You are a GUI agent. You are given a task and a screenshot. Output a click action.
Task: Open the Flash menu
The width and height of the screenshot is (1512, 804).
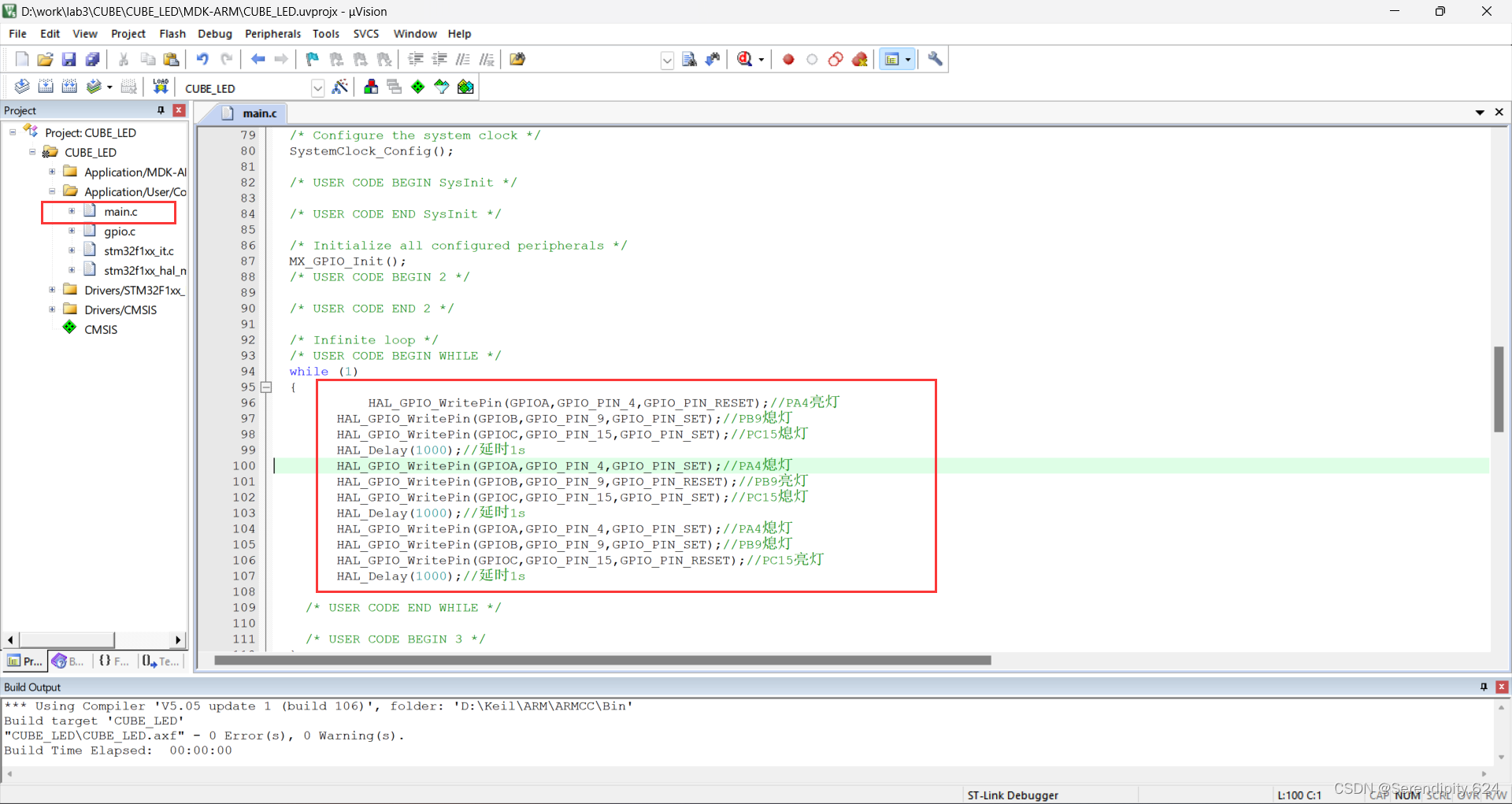coord(172,34)
